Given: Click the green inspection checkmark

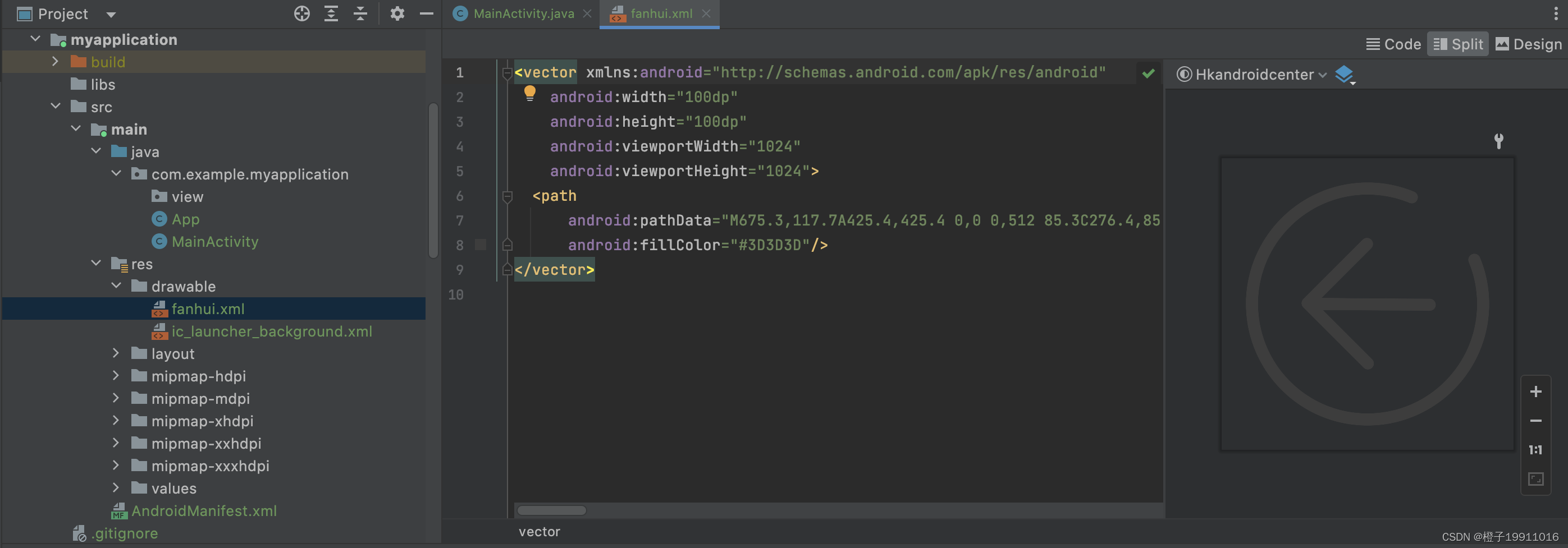Looking at the screenshot, I should [x=1148, y=73].
